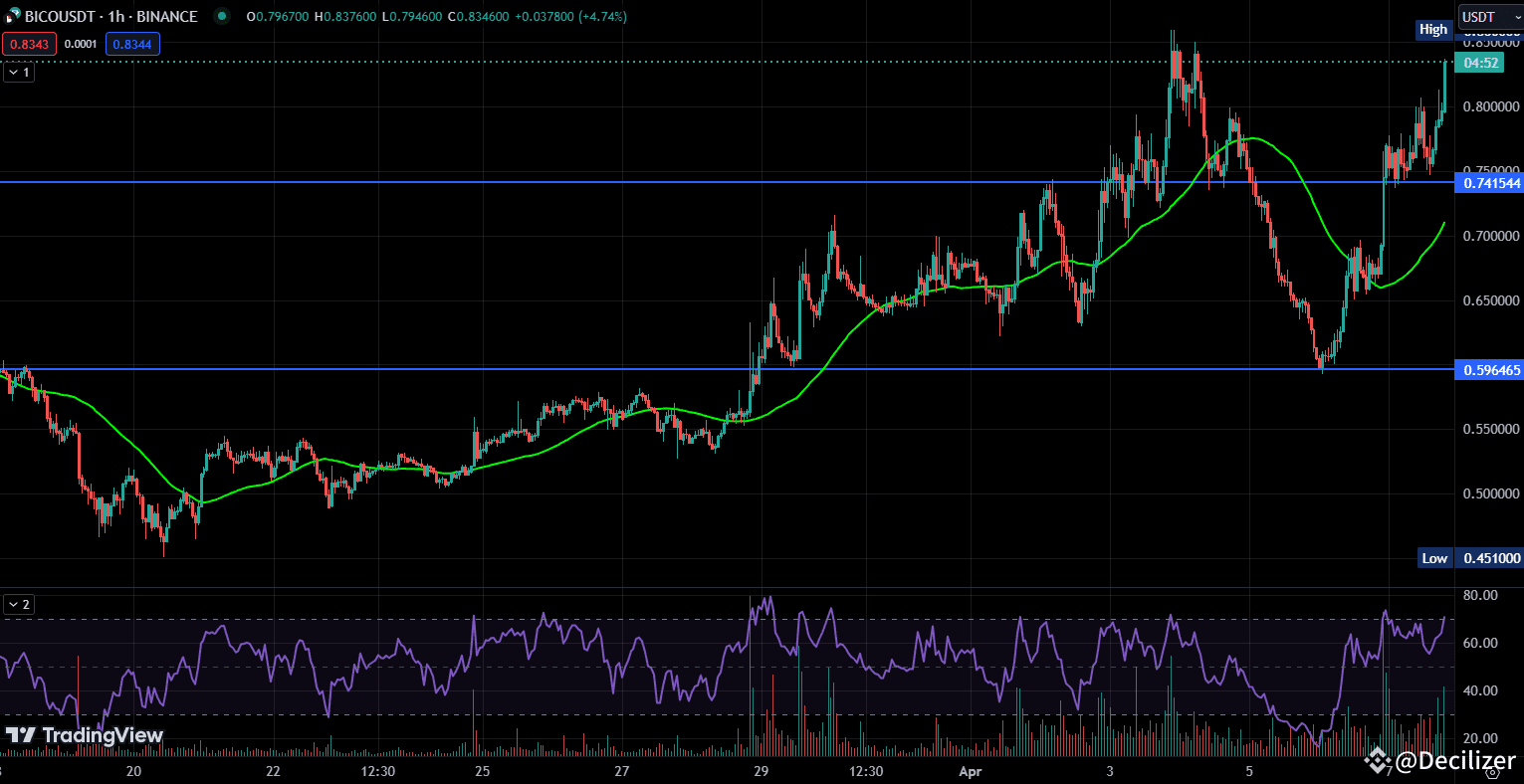
Task: Click the @Decilizer watermark diamond icon
Action: tap(1378, 760)
